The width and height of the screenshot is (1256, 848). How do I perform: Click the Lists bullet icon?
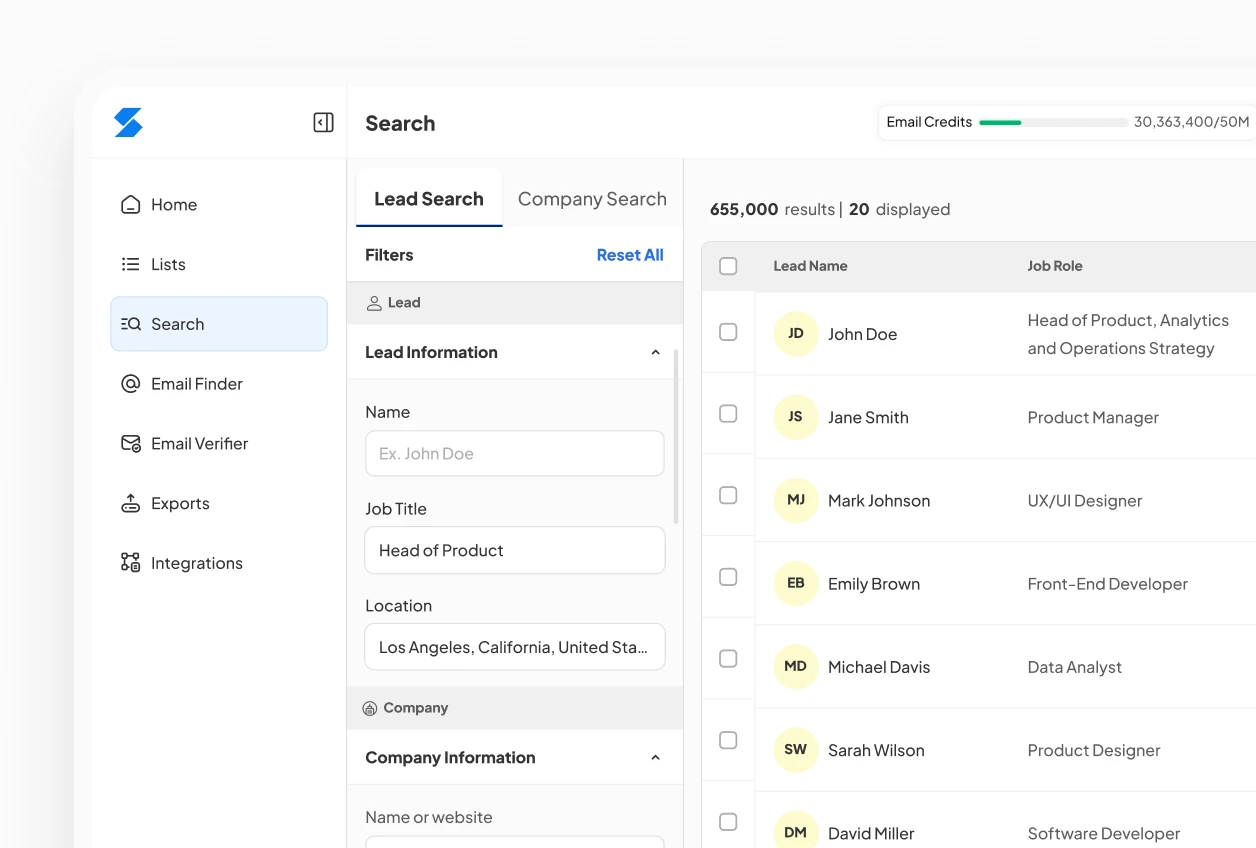pyautogui.click(x=130, y=264)
